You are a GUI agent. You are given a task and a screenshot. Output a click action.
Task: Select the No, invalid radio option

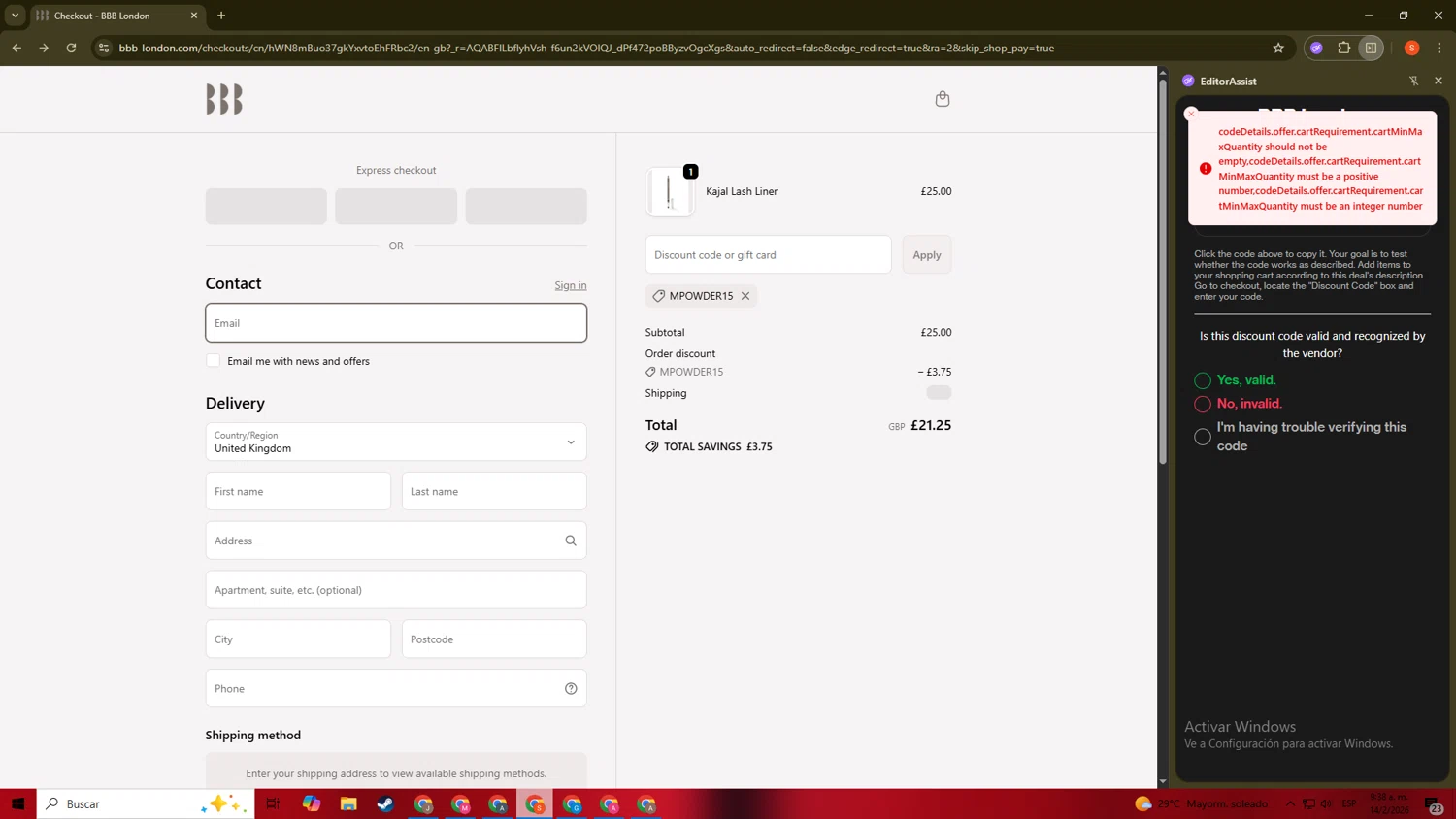(1203, 404)
